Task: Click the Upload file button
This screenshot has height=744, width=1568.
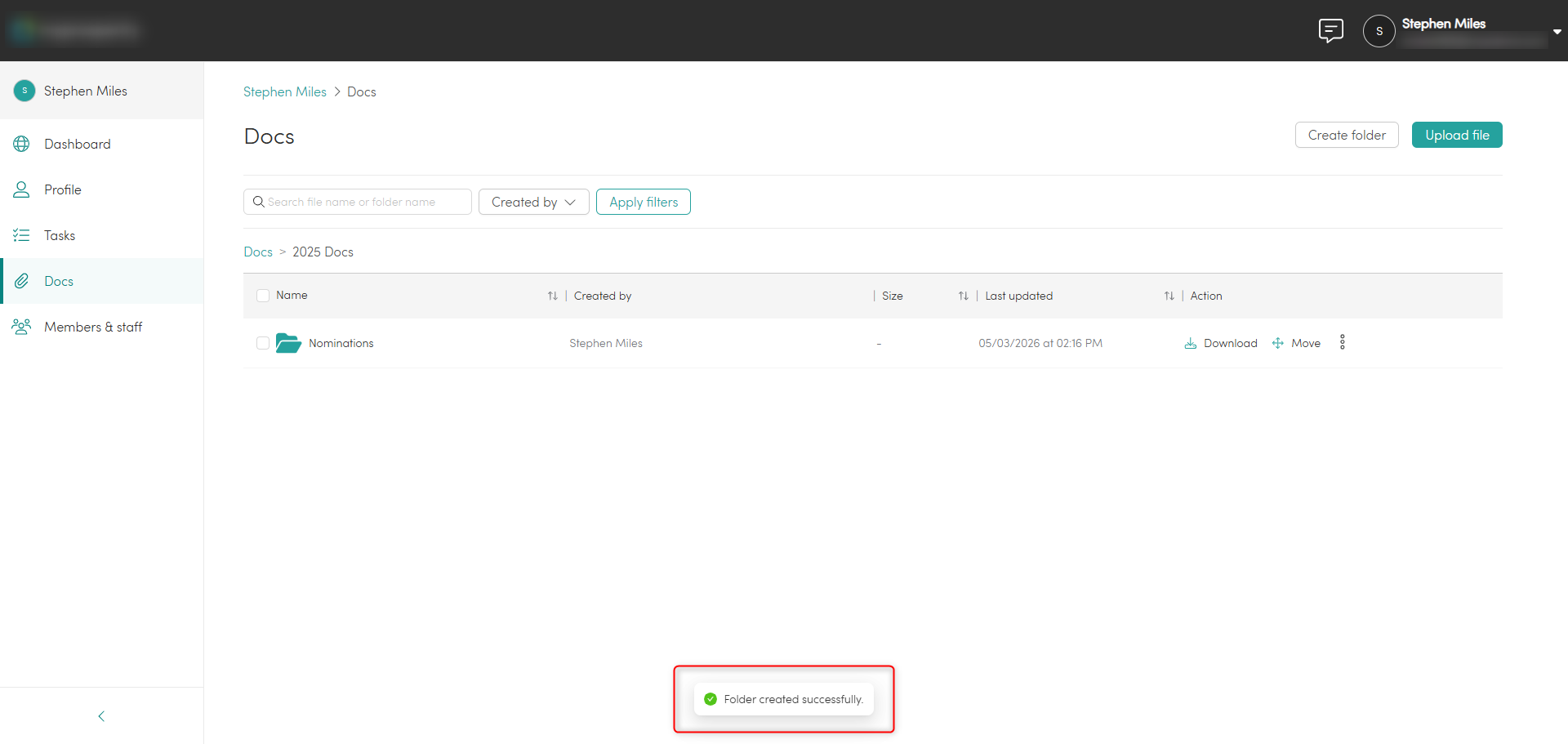Action: pos(1457,135)
